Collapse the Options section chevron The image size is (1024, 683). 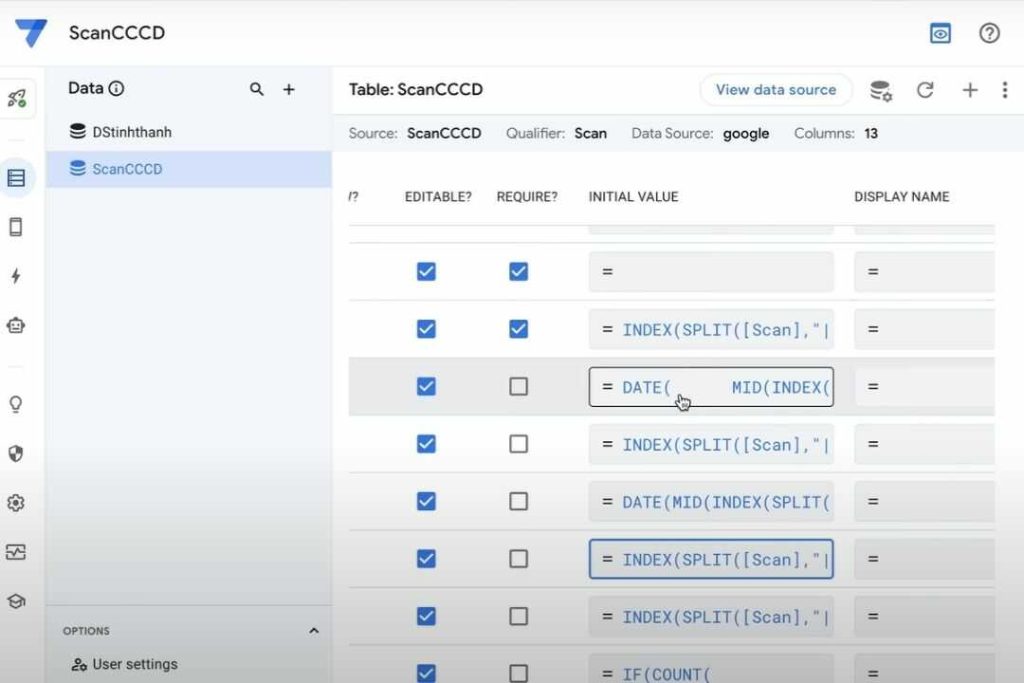click(313, 631)
